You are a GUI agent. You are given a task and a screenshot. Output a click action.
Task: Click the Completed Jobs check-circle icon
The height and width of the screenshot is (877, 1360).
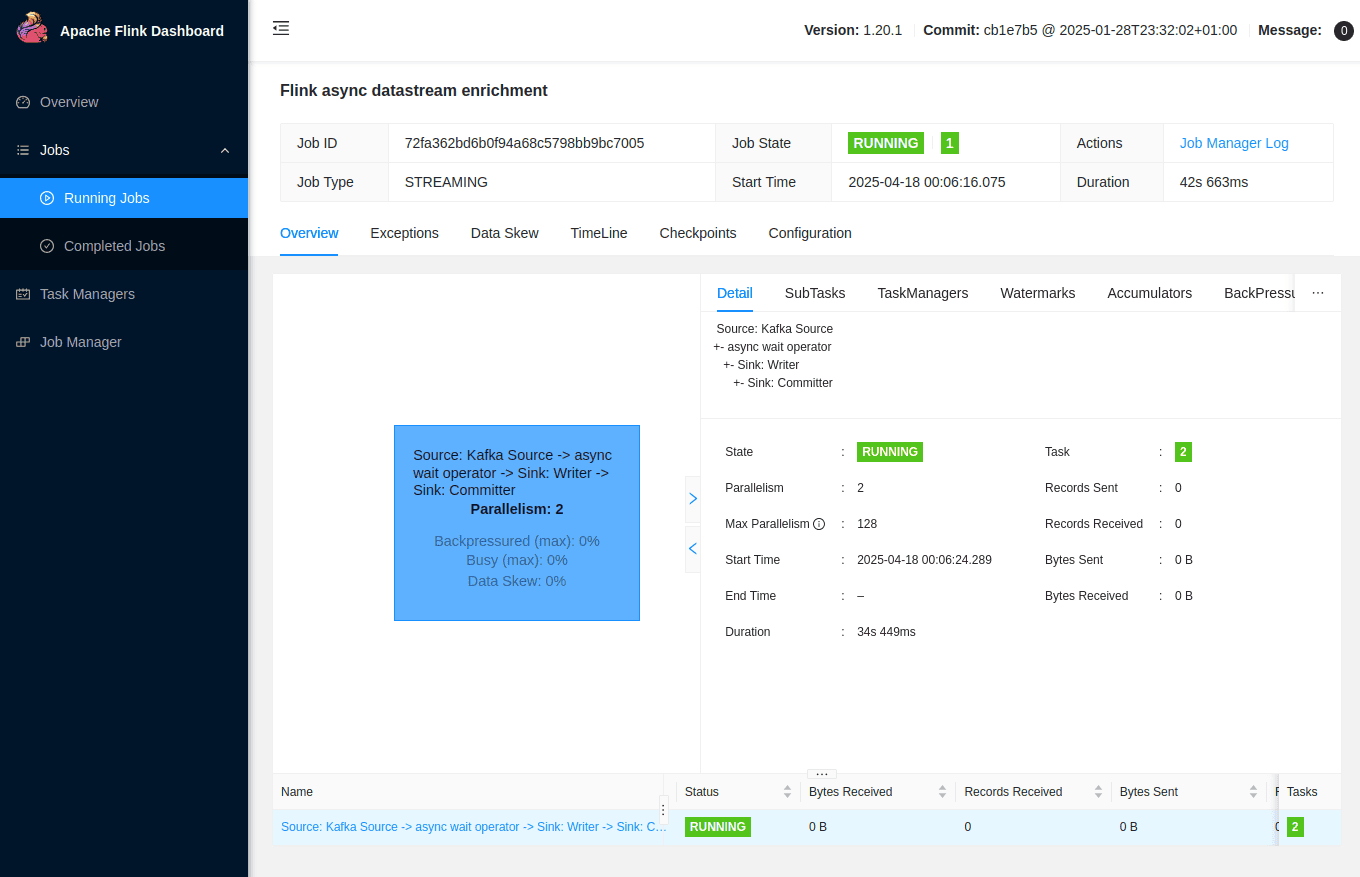(47, 246)
